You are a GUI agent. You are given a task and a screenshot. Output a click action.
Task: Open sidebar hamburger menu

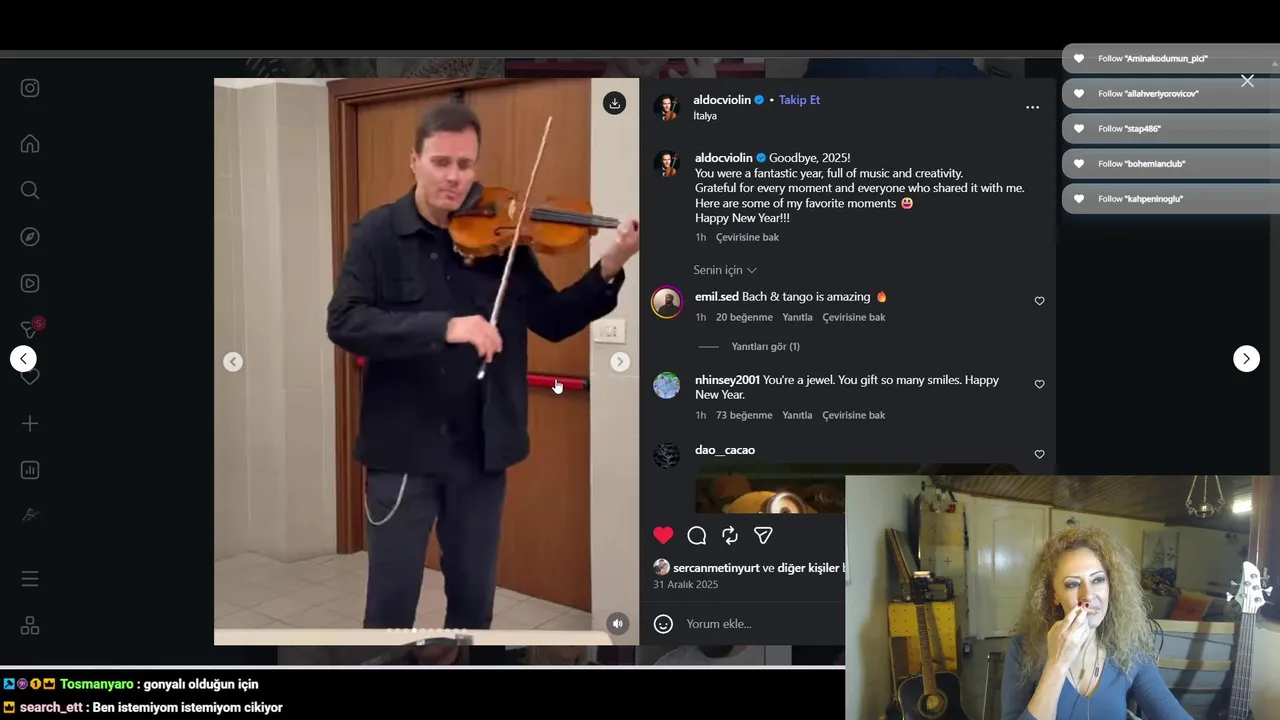(x=30, y=579)
